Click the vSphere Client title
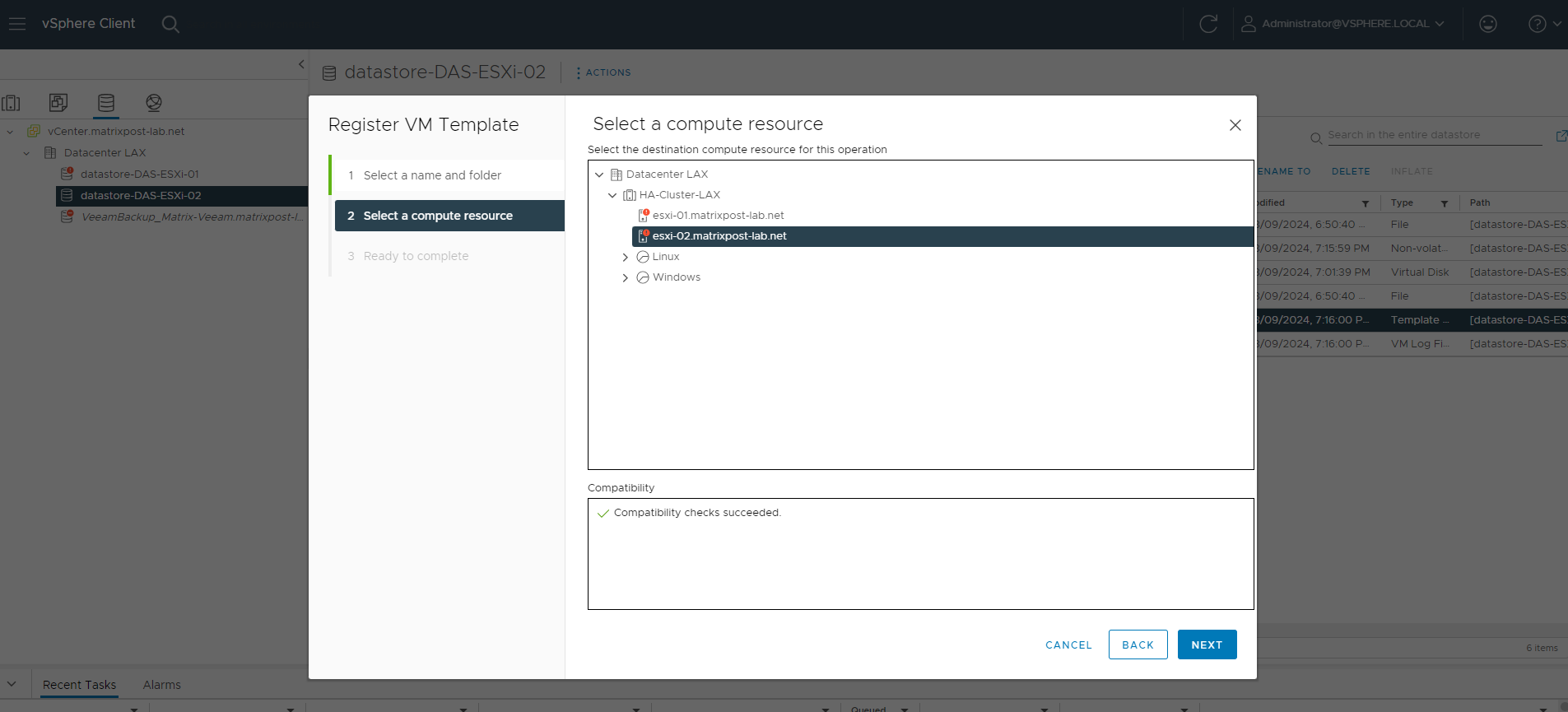1568x712 pixels. [x=88, y=24]
